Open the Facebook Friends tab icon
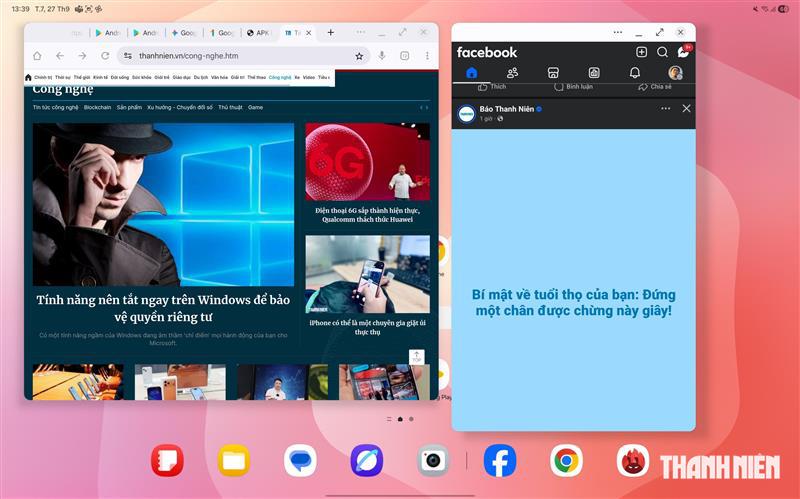This screenshot has width=800, height=499. pos(512,73)
